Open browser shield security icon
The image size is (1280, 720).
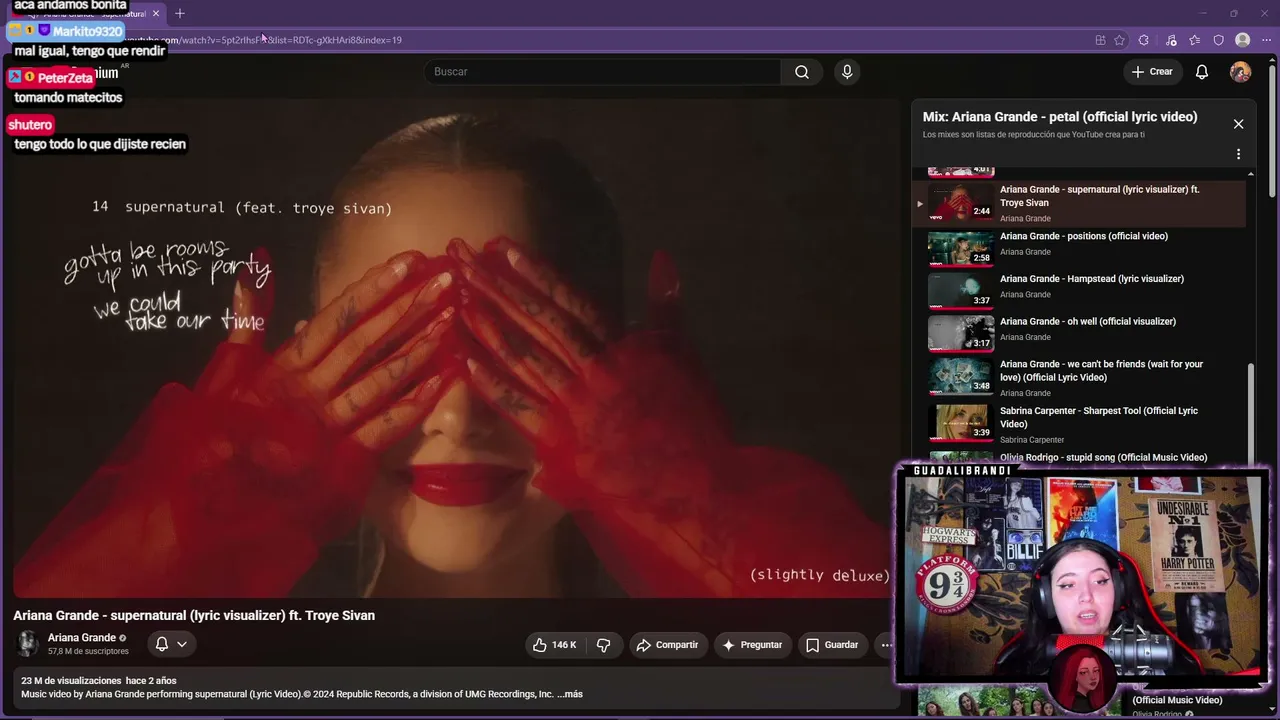[x=1218, y=40]
